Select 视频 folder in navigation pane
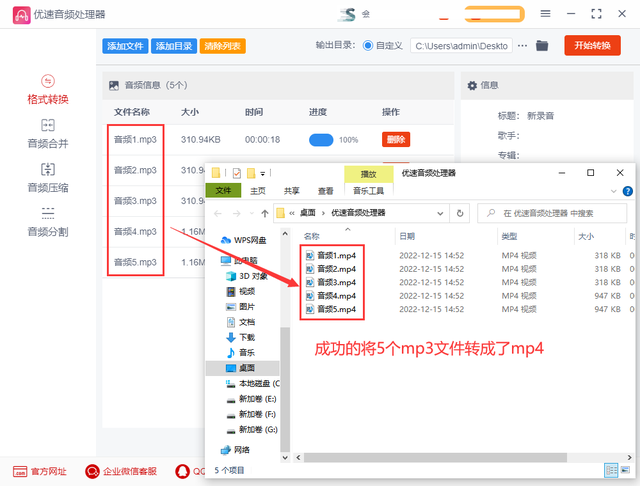 [241, 291]
